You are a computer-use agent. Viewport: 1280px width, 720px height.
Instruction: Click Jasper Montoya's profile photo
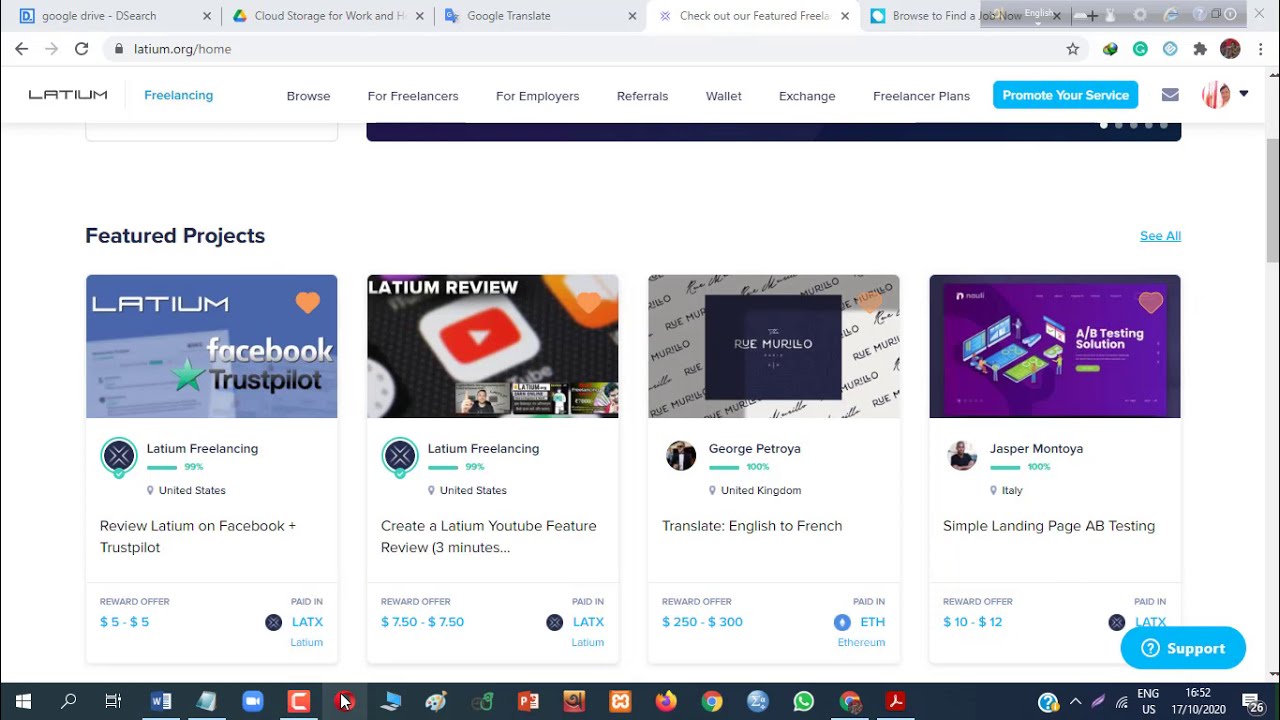click(962, 456)
